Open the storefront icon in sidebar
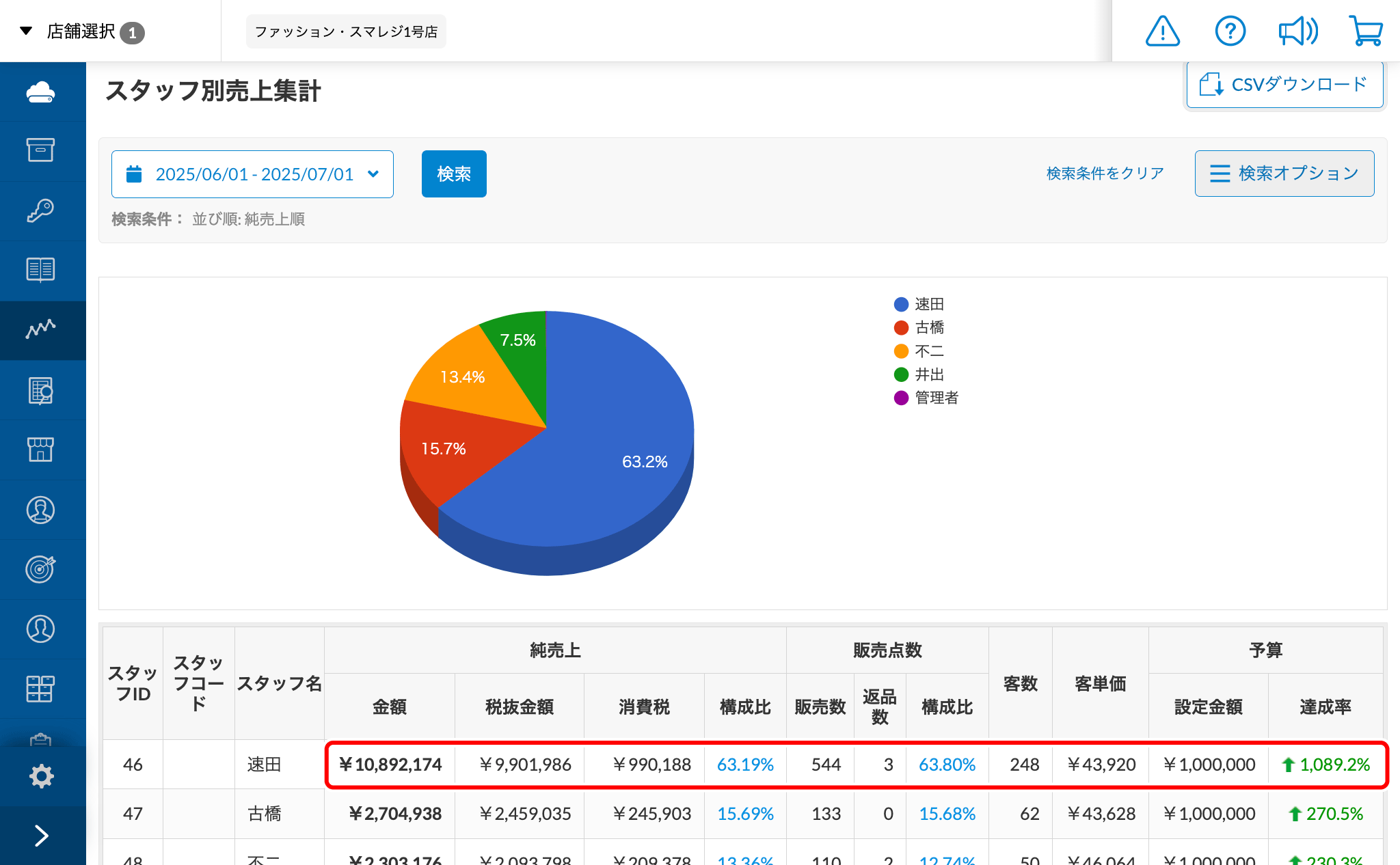This screenshot has width=1400, height=865. click(x=41, y=450)
